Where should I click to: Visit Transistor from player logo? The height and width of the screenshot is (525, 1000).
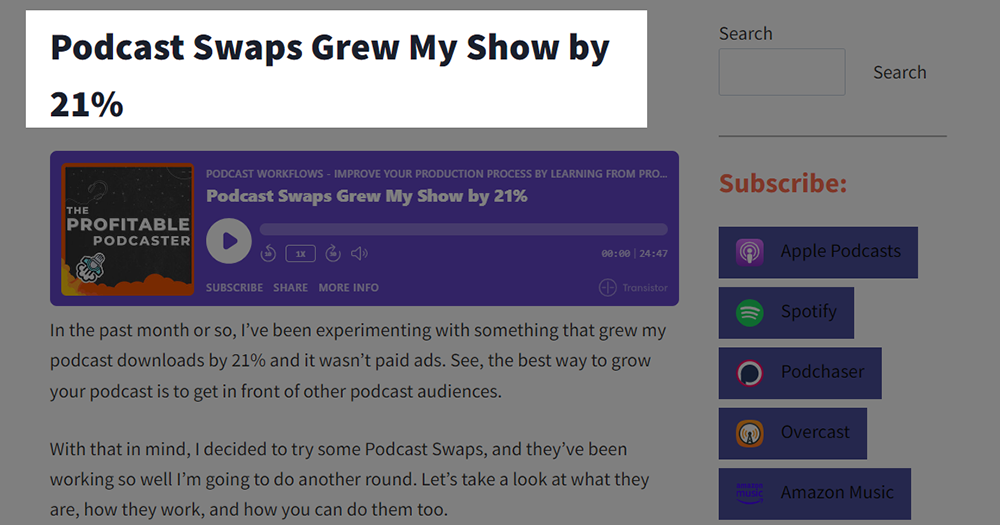tap(633, 288)
